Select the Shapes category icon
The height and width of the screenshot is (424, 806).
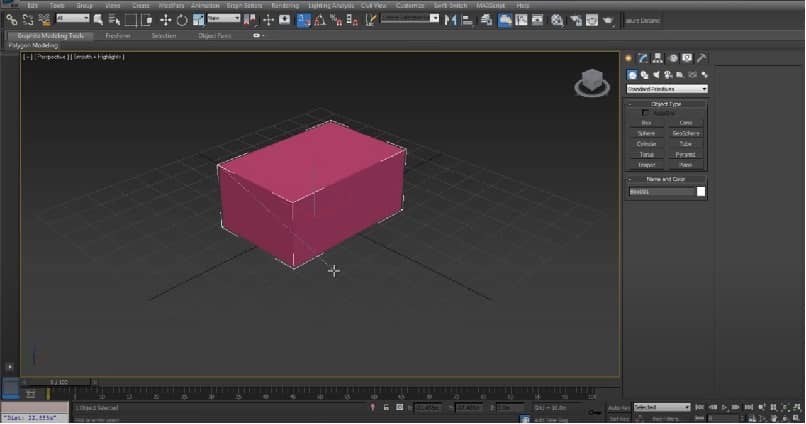(x=644, y=75)
